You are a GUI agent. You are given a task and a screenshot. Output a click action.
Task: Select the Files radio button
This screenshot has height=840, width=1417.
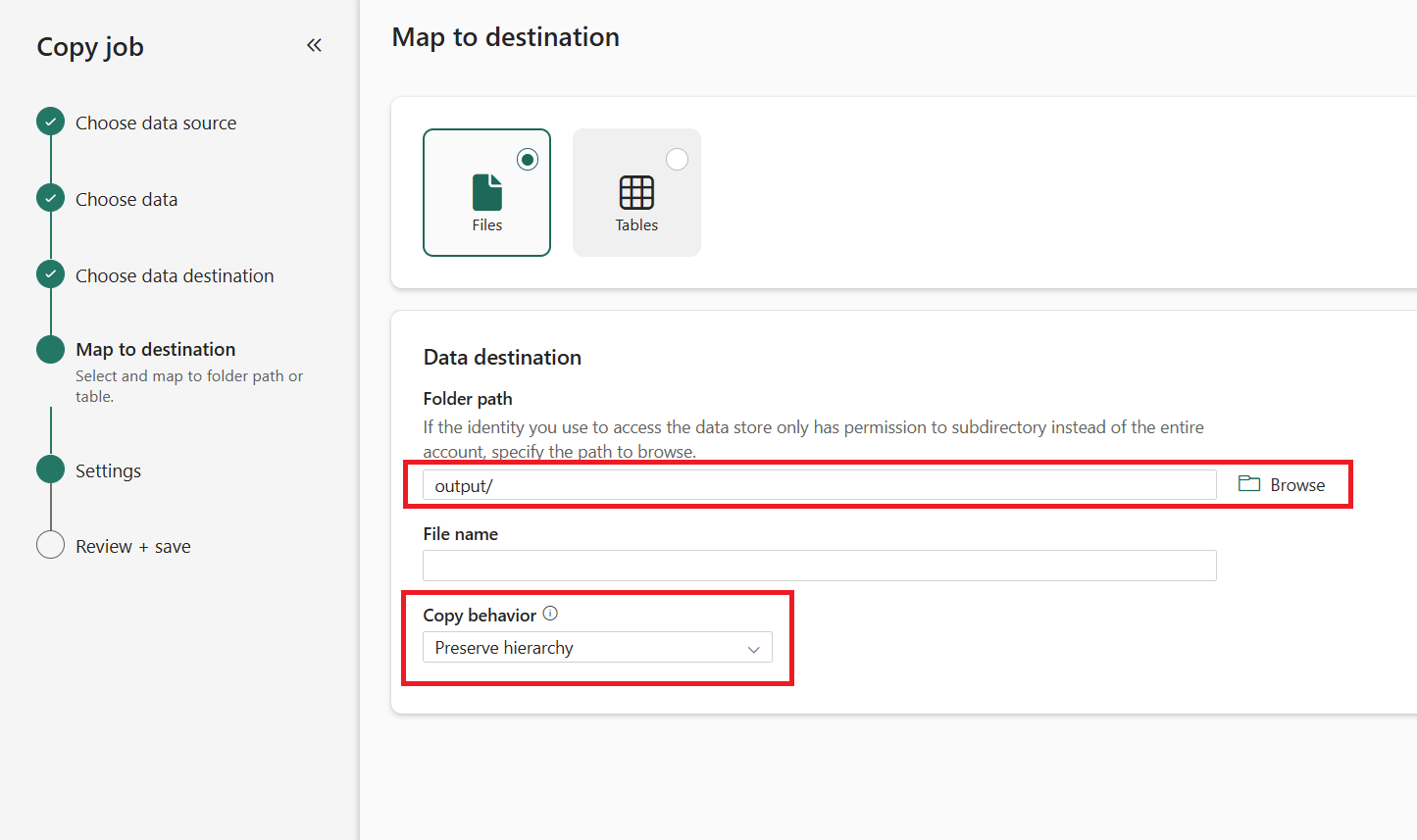coord(528,159)
